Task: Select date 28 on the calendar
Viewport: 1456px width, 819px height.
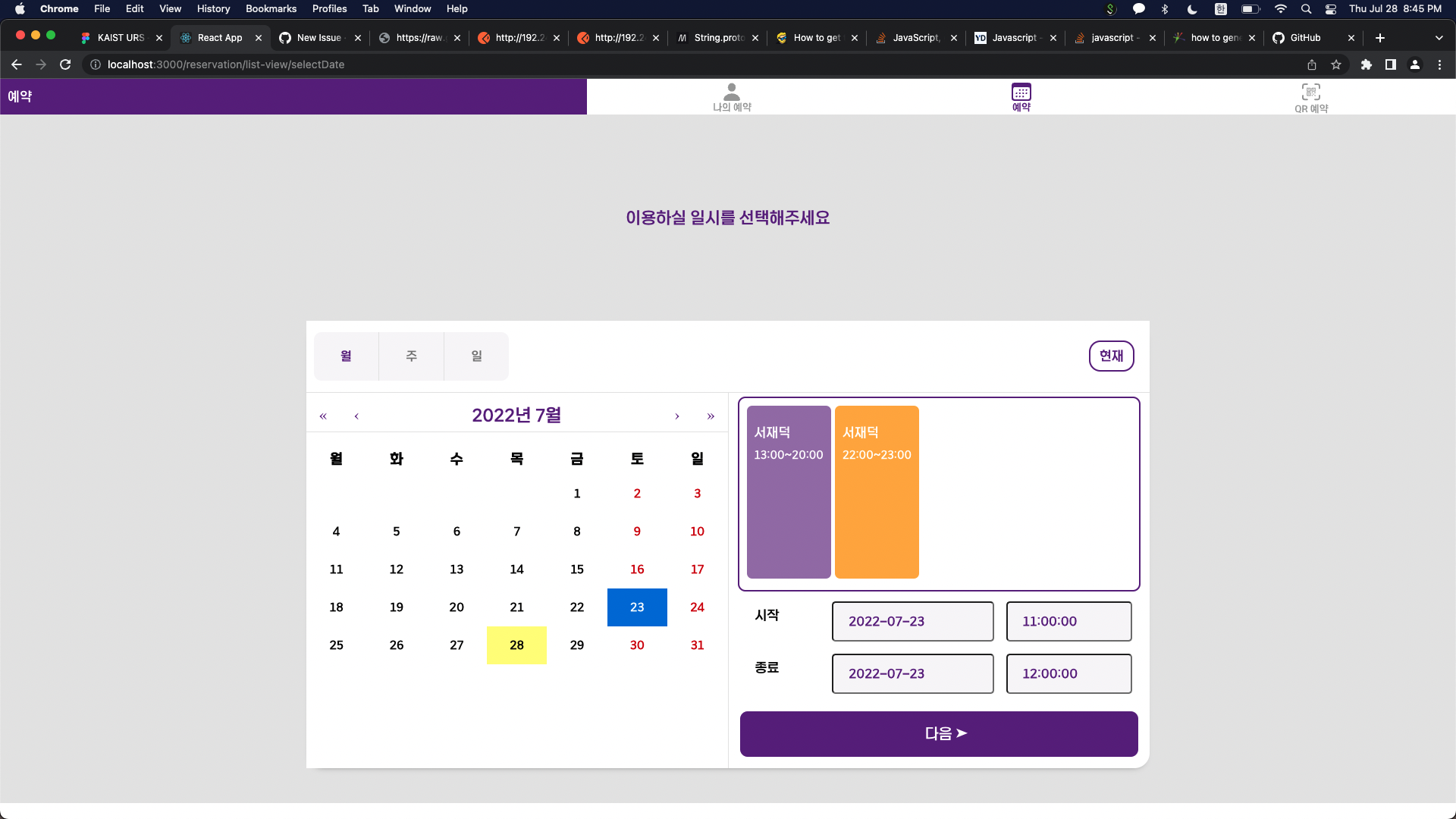Action: [x=516, y=645]
